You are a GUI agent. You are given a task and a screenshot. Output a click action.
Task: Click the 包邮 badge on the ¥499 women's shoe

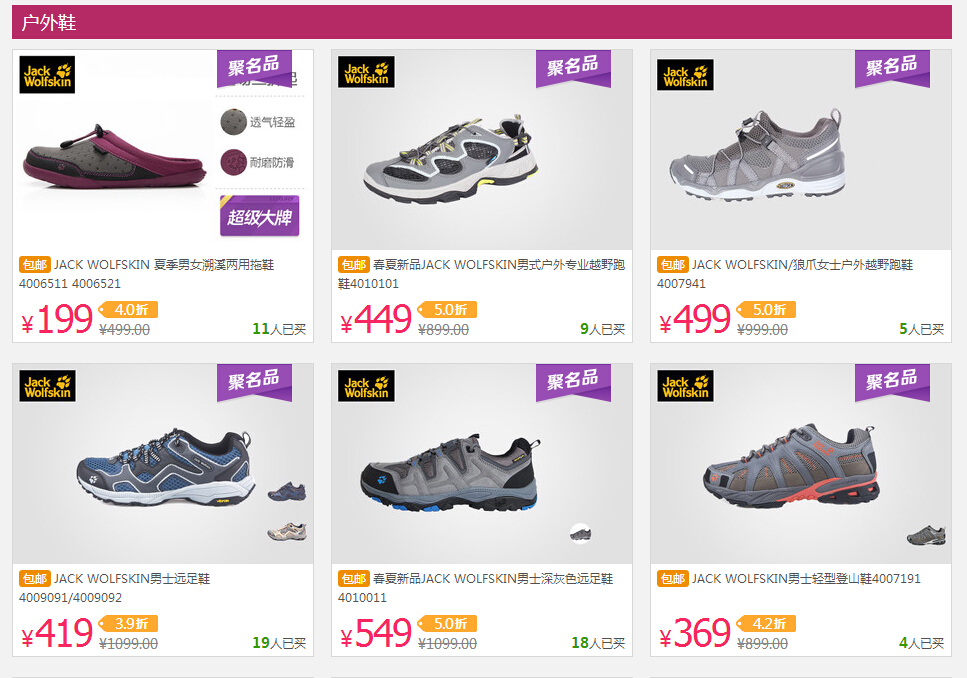[672, 265]
